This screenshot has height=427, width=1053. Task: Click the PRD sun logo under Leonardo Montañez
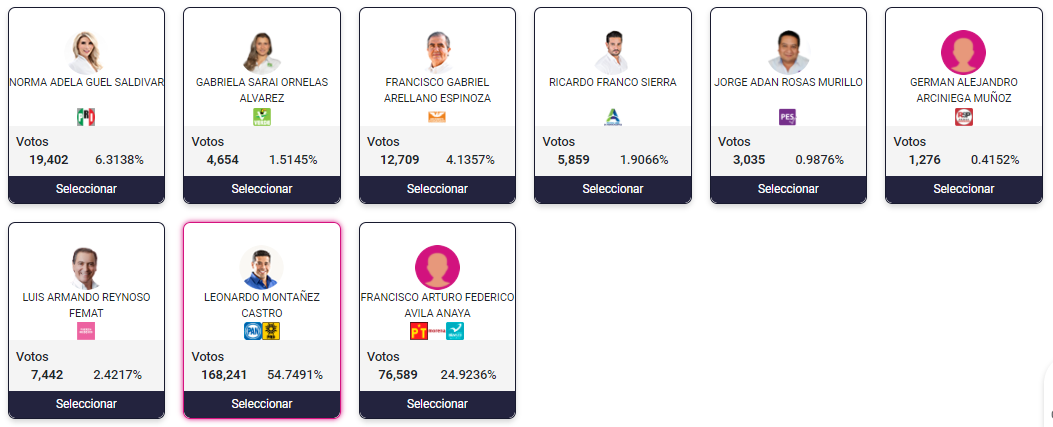click(271, 331)
